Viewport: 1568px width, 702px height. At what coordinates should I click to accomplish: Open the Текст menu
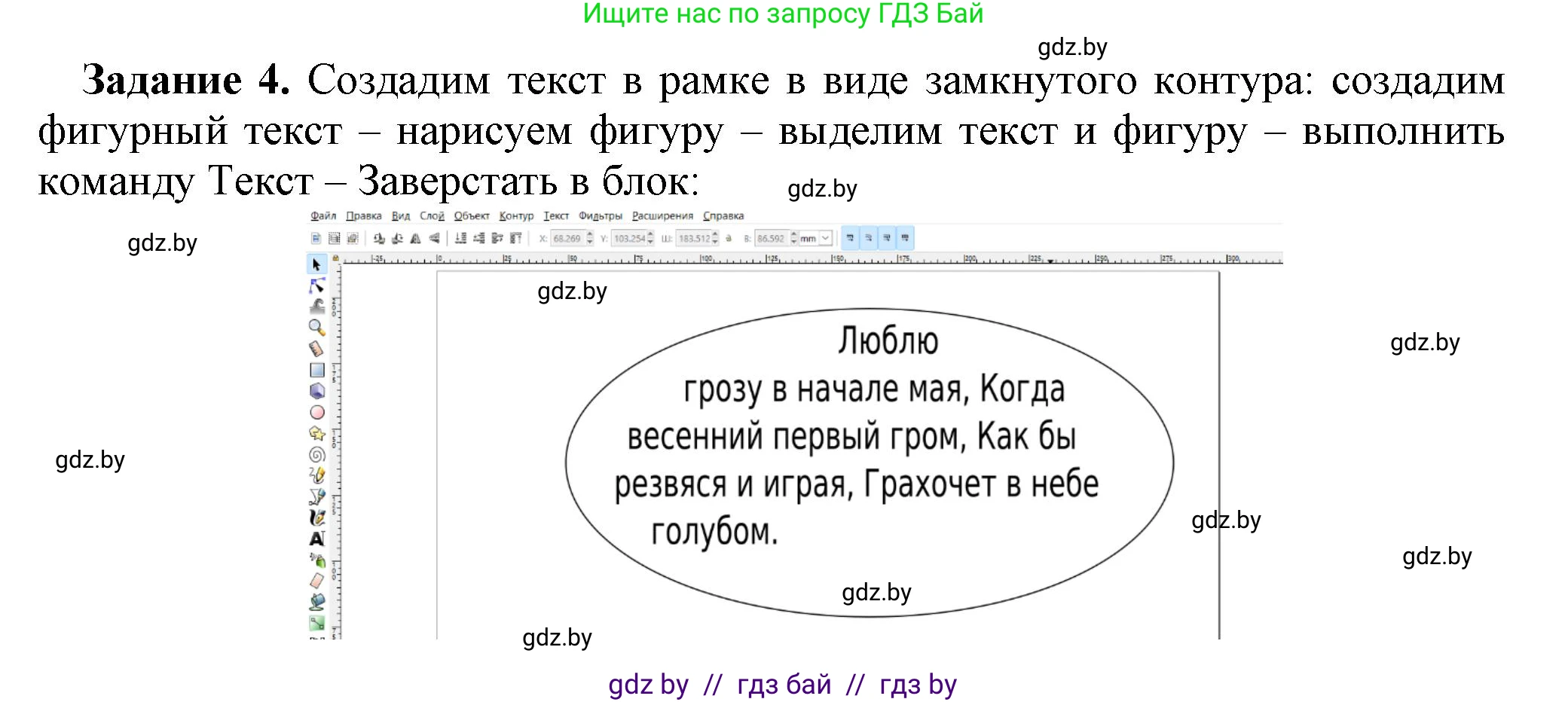coord(556,216)
